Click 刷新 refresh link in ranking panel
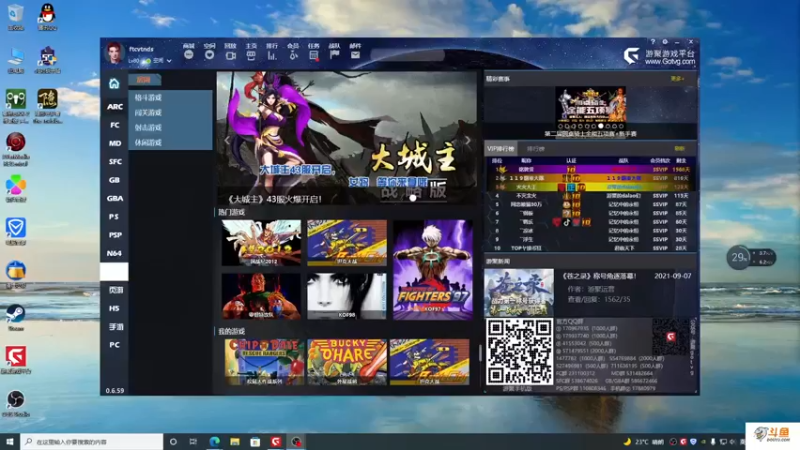 point(679,148)
